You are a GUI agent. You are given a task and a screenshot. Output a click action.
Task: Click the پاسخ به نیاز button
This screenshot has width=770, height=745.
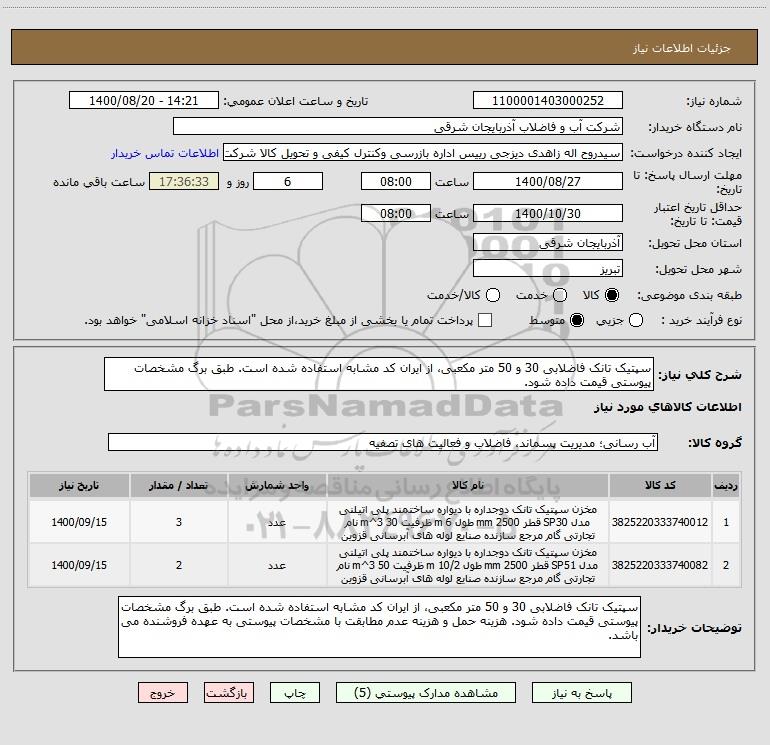coord(581,692)
